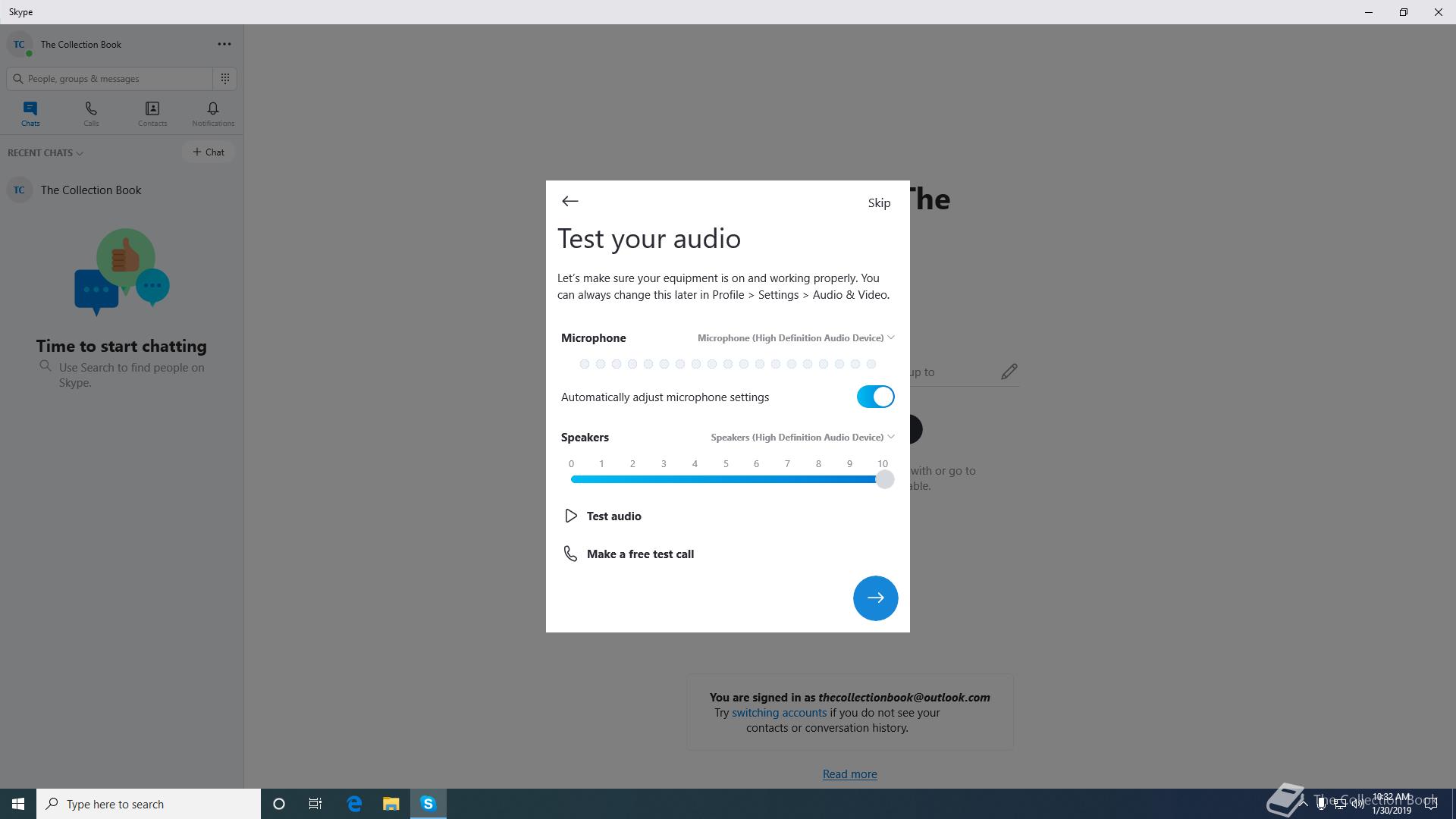
Task: Continue with the blue next arrow button
Action: (x=875, y=598)
